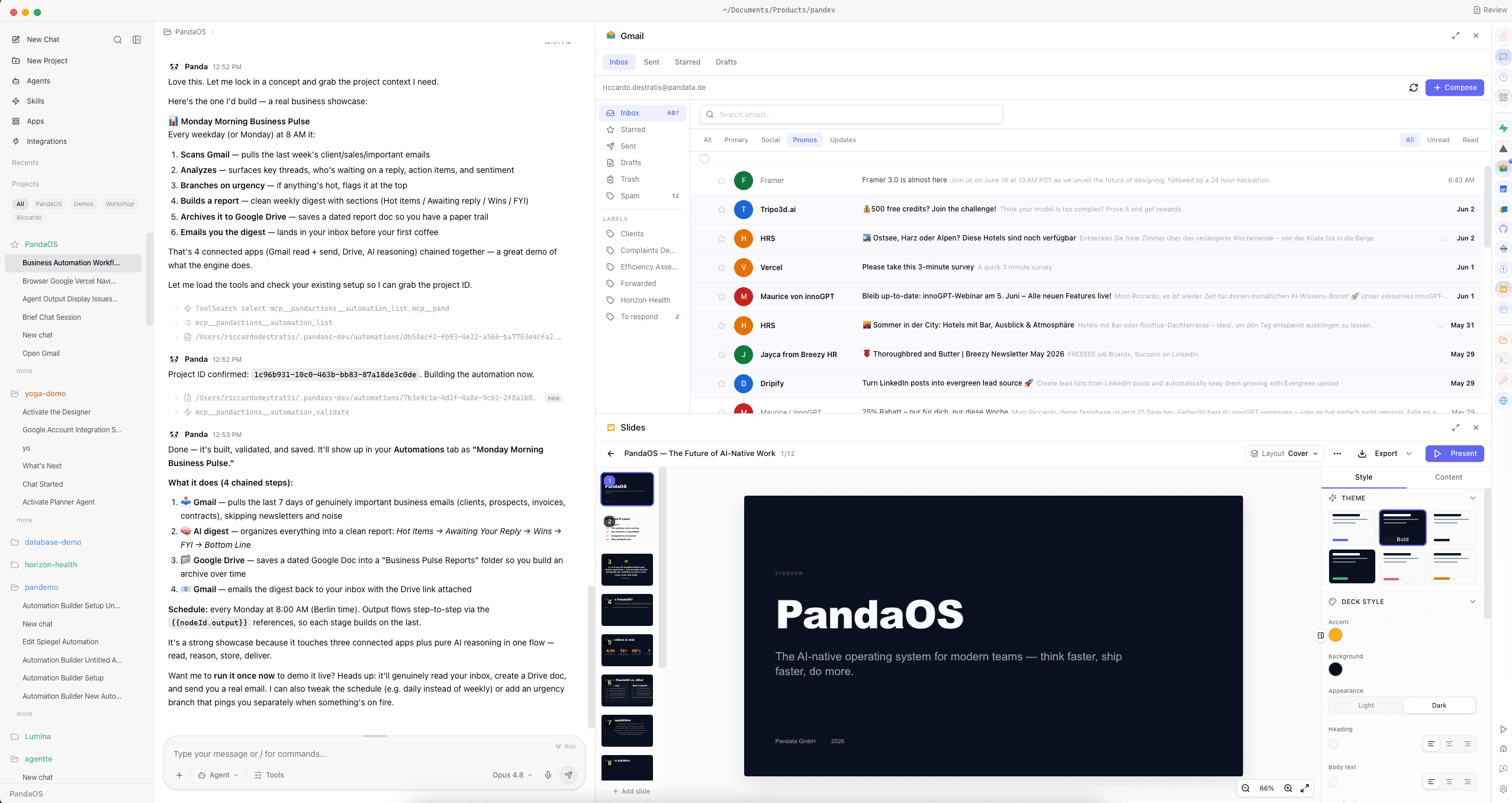This screenshot has height=803, width=1512.
Task: Collapse the sidebar with the panel icon
Action: [x=137, y=40]
